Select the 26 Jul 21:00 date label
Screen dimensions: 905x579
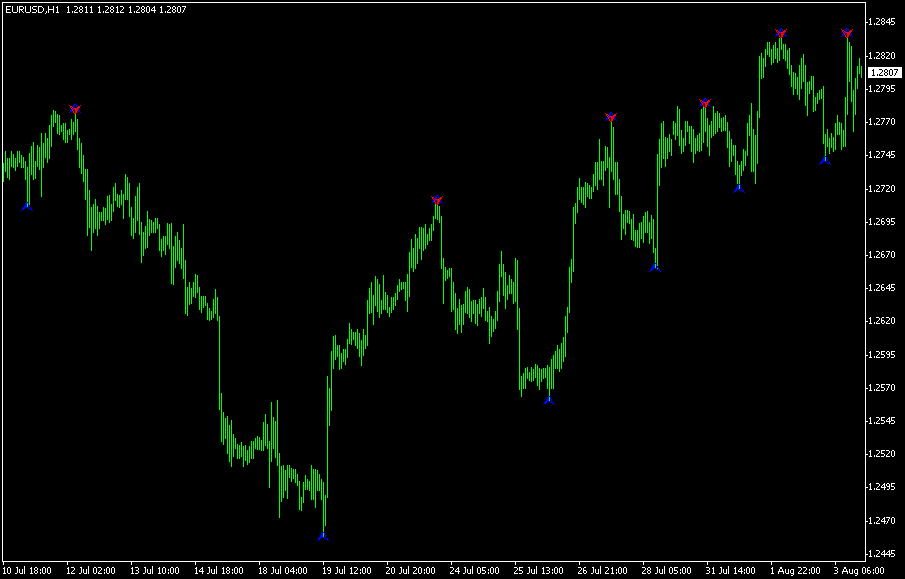click(x=604, y=571)
